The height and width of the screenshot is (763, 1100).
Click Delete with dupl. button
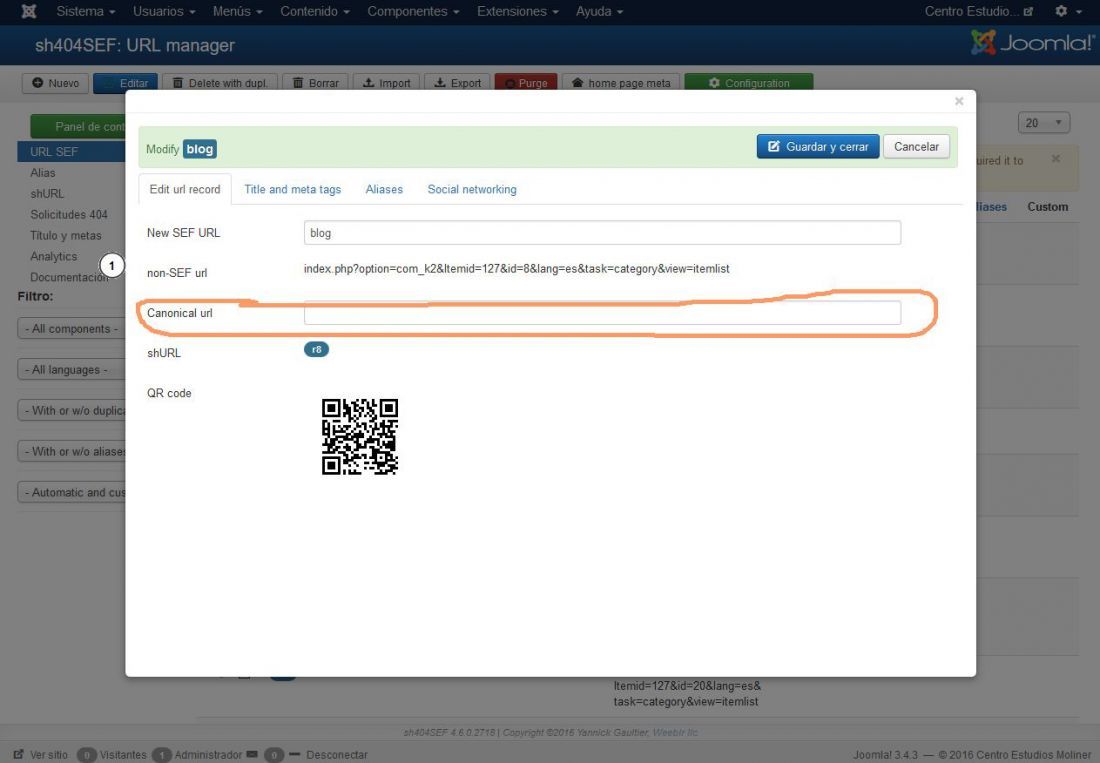(220, 83)
